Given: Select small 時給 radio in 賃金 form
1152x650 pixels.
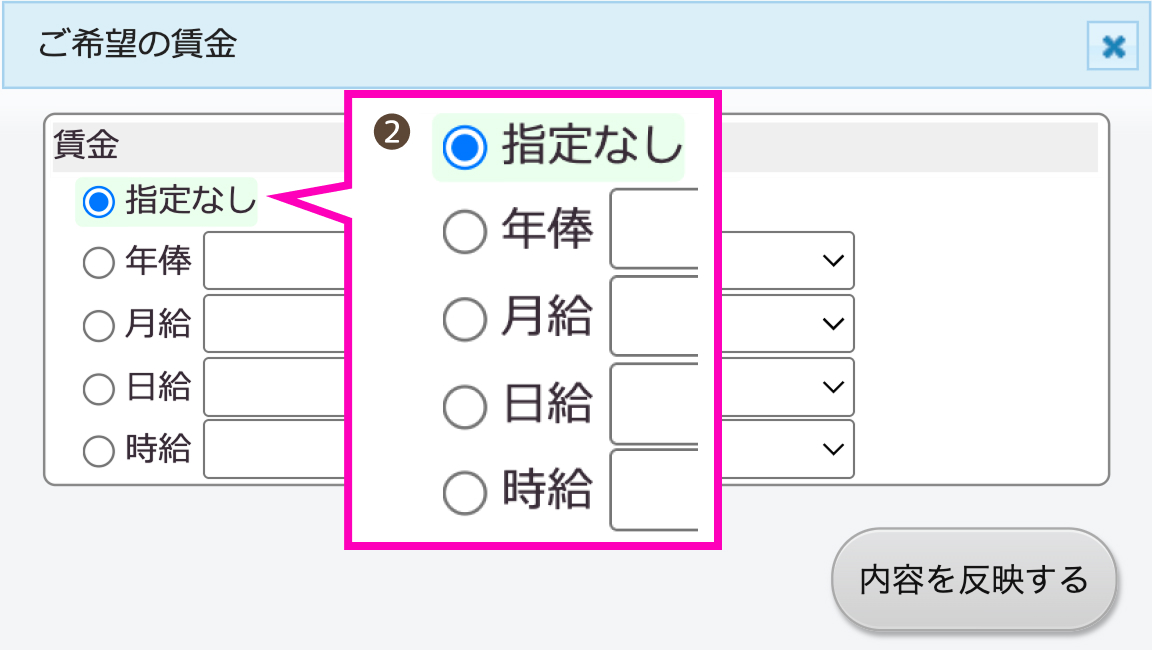Looking at the screenshot, I should (x=99, y=451).
